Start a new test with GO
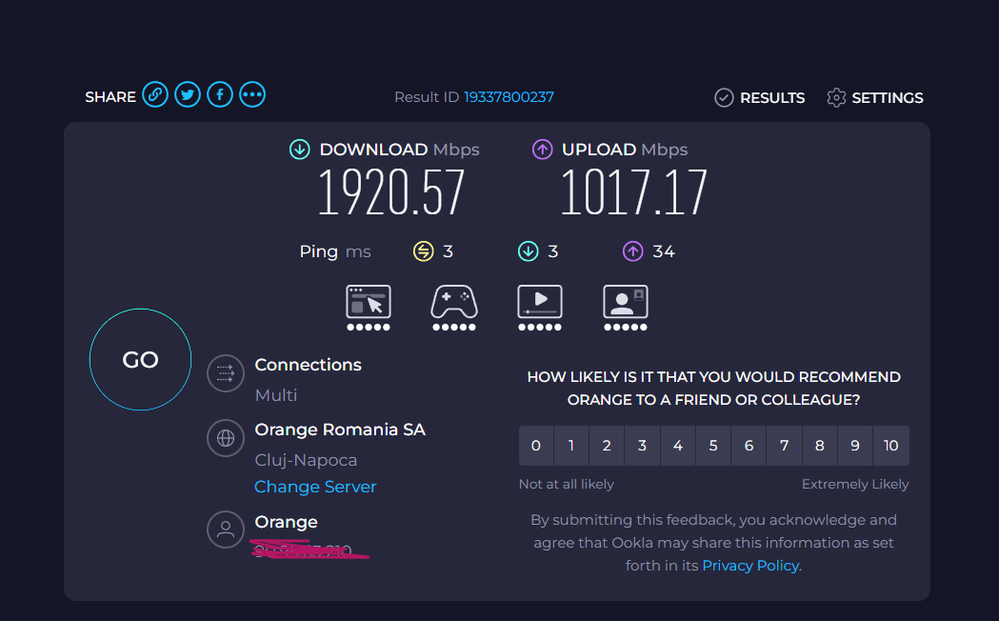This screenshot has height=621, width=999. click(x=140, y=360)
